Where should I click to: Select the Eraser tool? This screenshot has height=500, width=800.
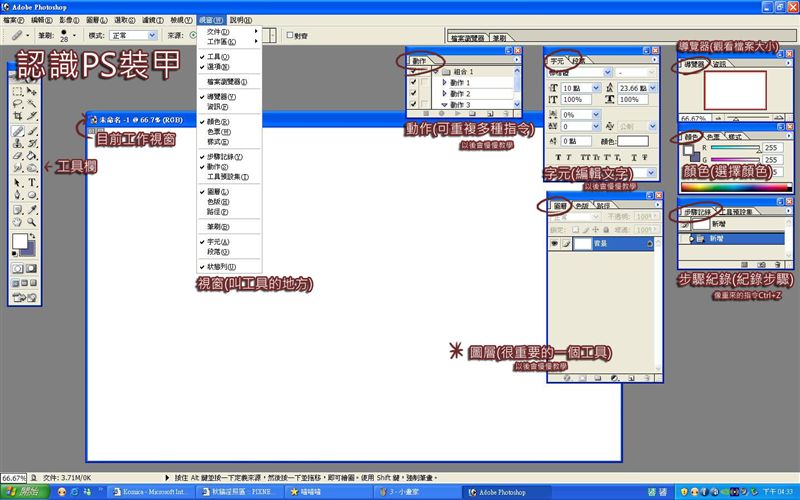pos(18,156)
